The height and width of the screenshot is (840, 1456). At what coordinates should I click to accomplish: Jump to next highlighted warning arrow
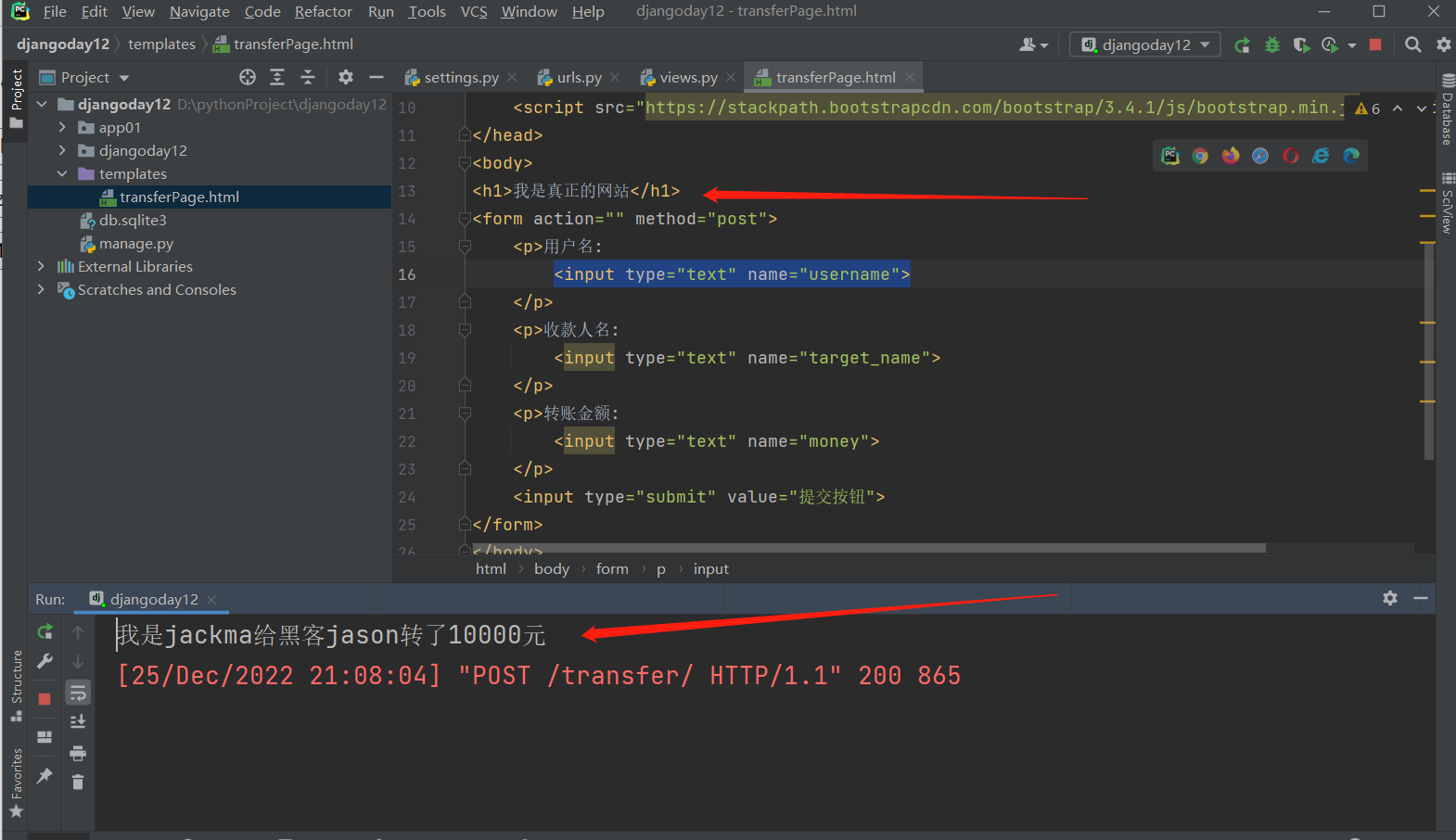(1422, 108)
